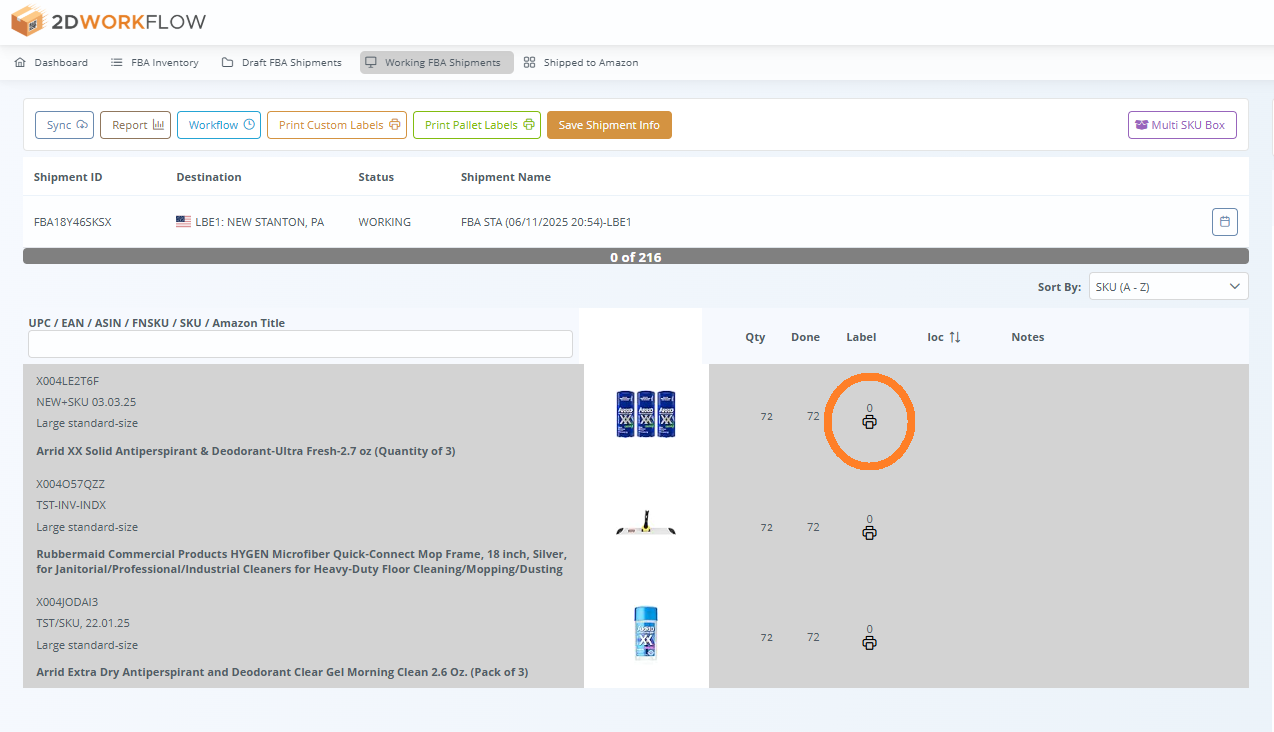This screenshot has height=732, width=1274.
Task: Click the Multi SKU Box boxes icon
Action: [x=1141, y=125]
